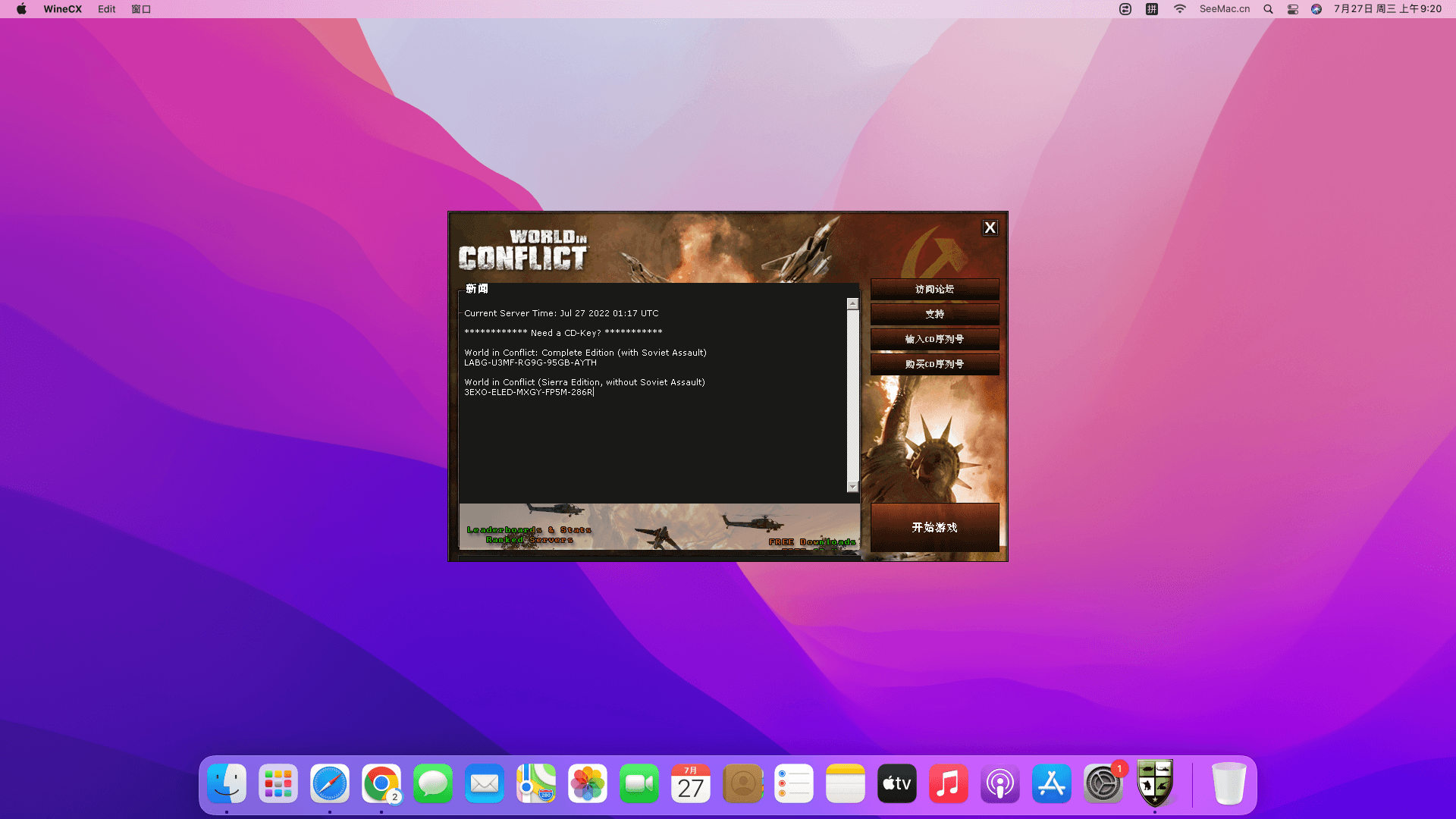The height and width of the screenshot is (819, 1456).
Task: Open the 窗口 window menu
Action: pyautogui.click(x=141, y=9)
